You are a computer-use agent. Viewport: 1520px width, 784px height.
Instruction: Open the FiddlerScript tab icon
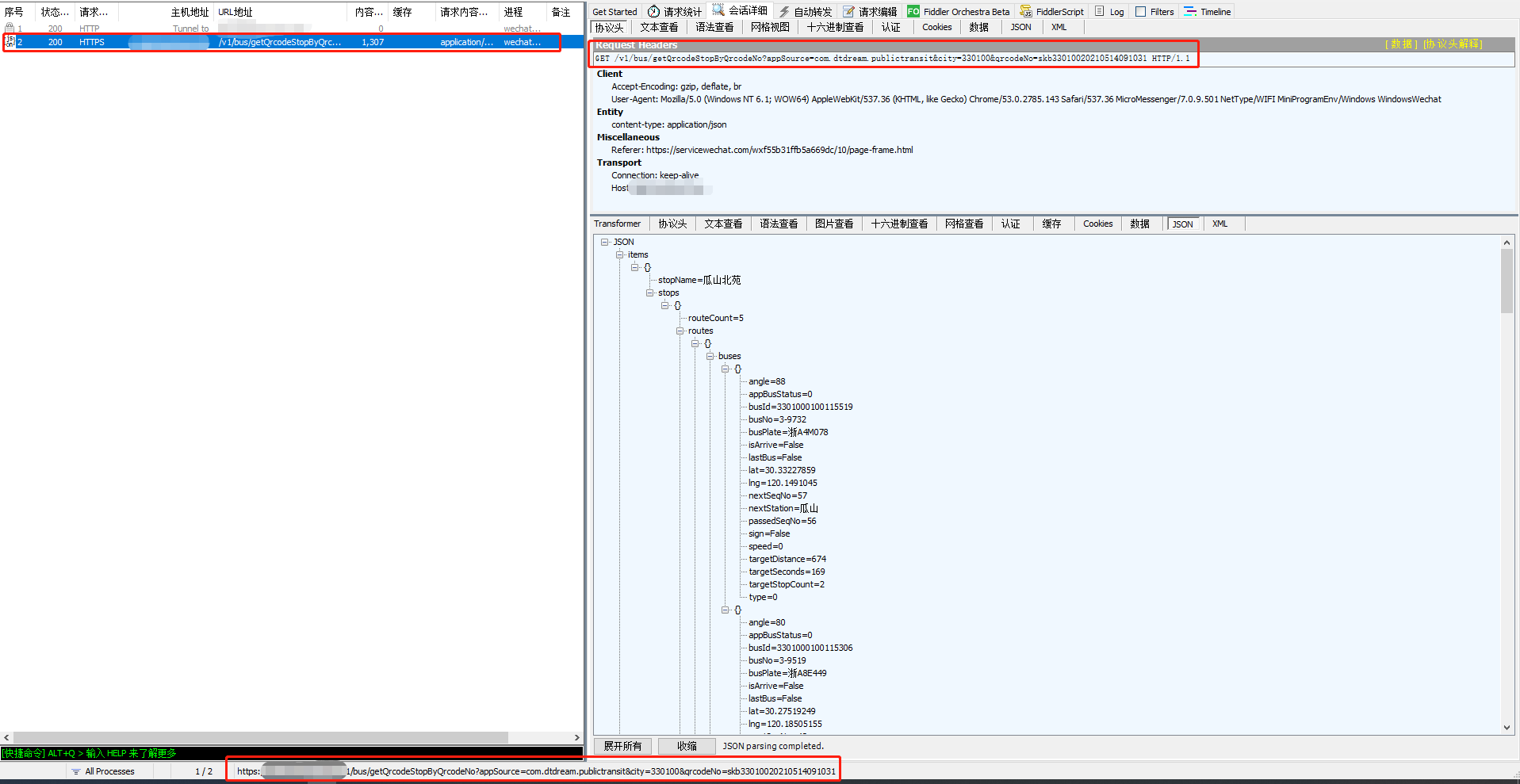(1026, 11)
